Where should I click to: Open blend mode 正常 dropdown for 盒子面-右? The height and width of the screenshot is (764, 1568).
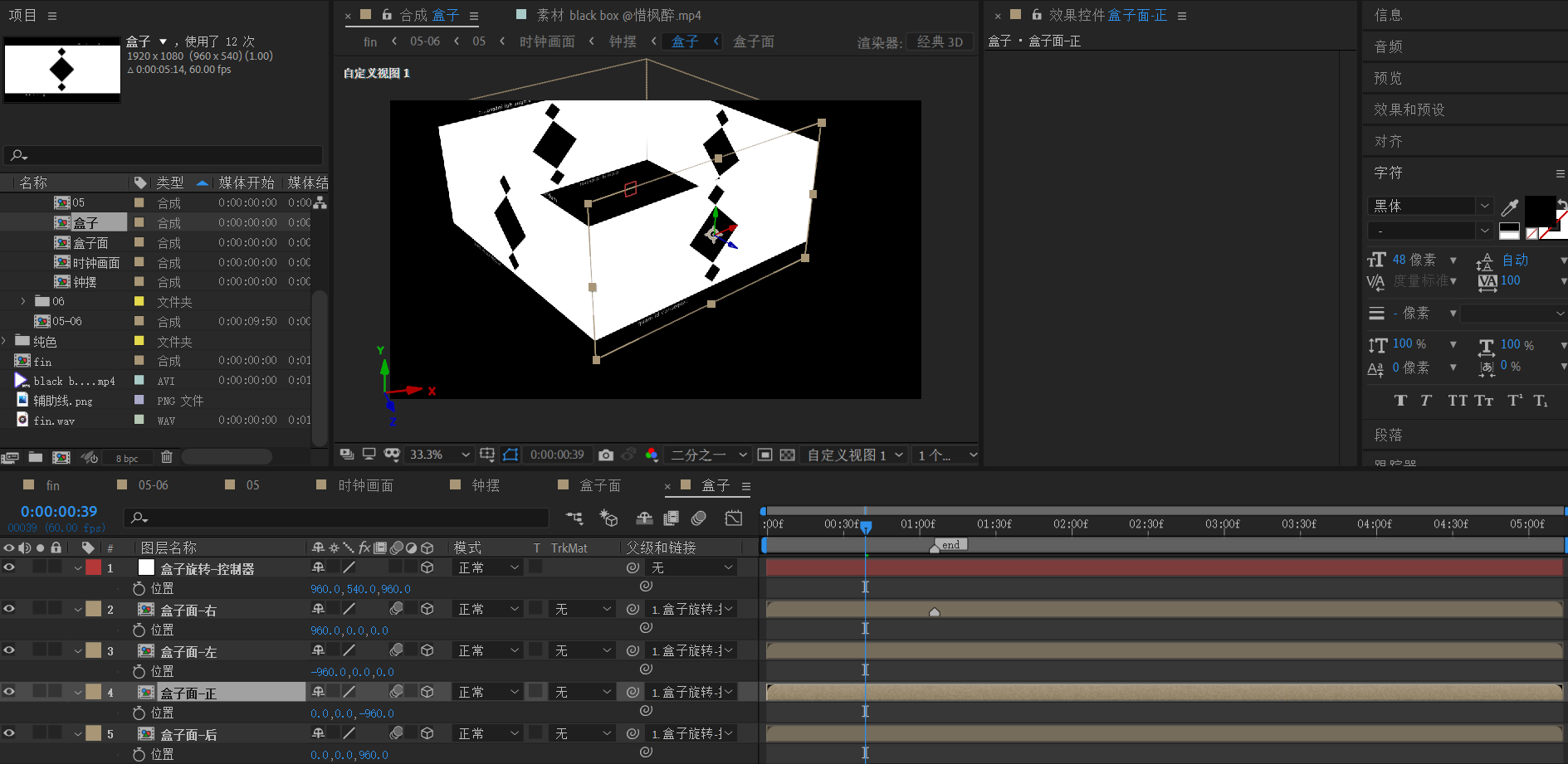click(488, 609)
